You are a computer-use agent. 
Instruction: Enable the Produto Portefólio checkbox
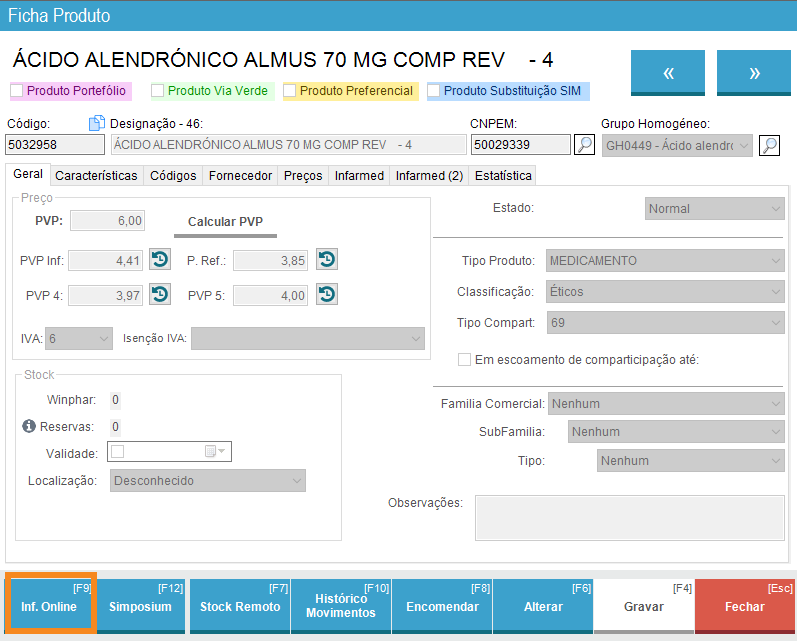(17, 91)
